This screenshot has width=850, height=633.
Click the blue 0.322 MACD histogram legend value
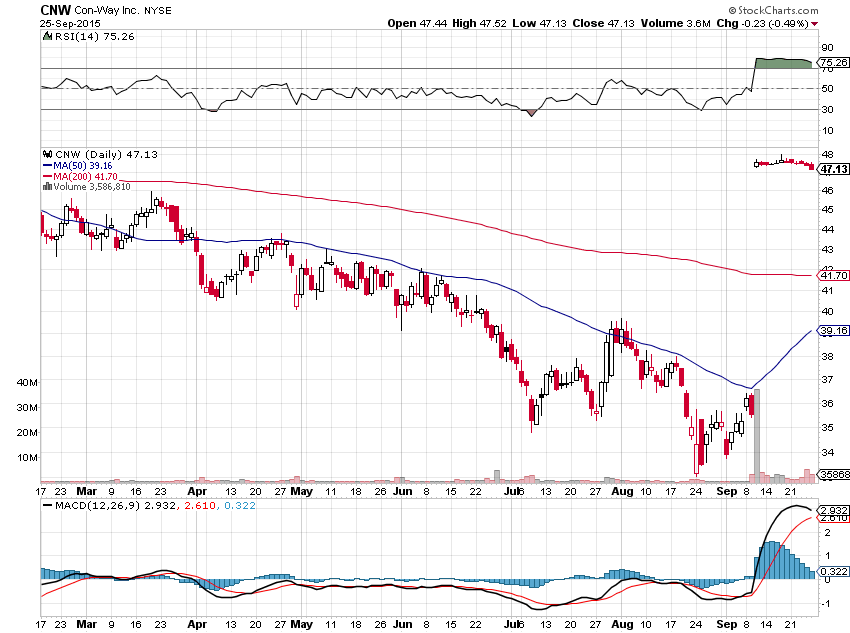pos(240,506)
